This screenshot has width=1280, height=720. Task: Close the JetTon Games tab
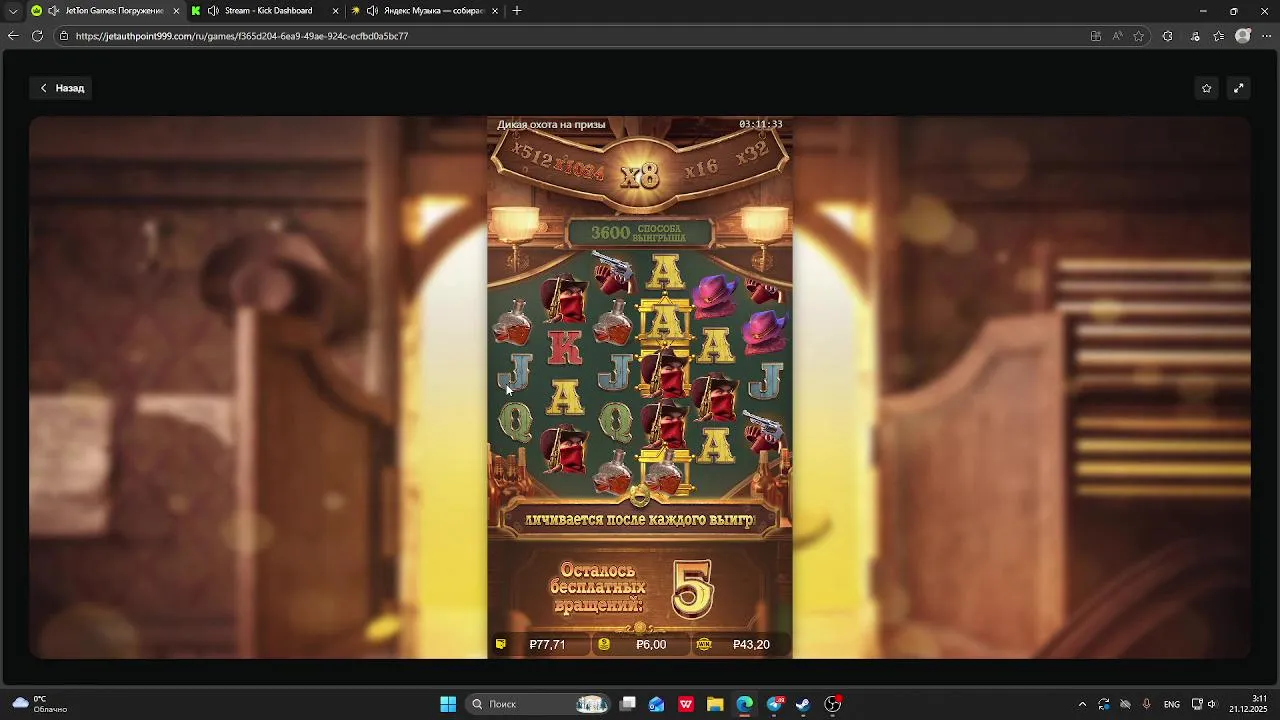176,11
